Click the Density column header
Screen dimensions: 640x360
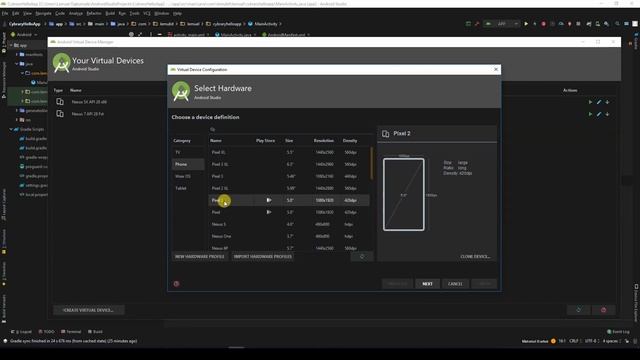tap(350, 140)
